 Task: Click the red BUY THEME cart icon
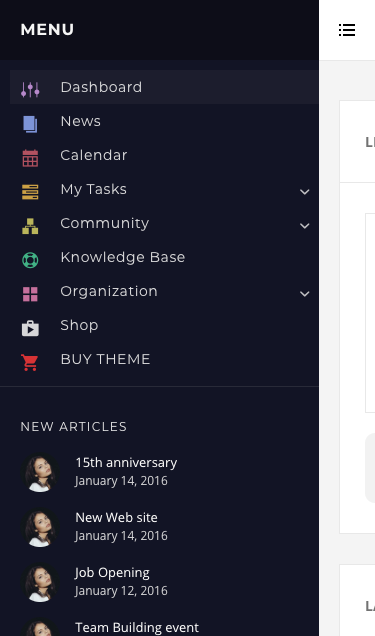click(30, 362)
